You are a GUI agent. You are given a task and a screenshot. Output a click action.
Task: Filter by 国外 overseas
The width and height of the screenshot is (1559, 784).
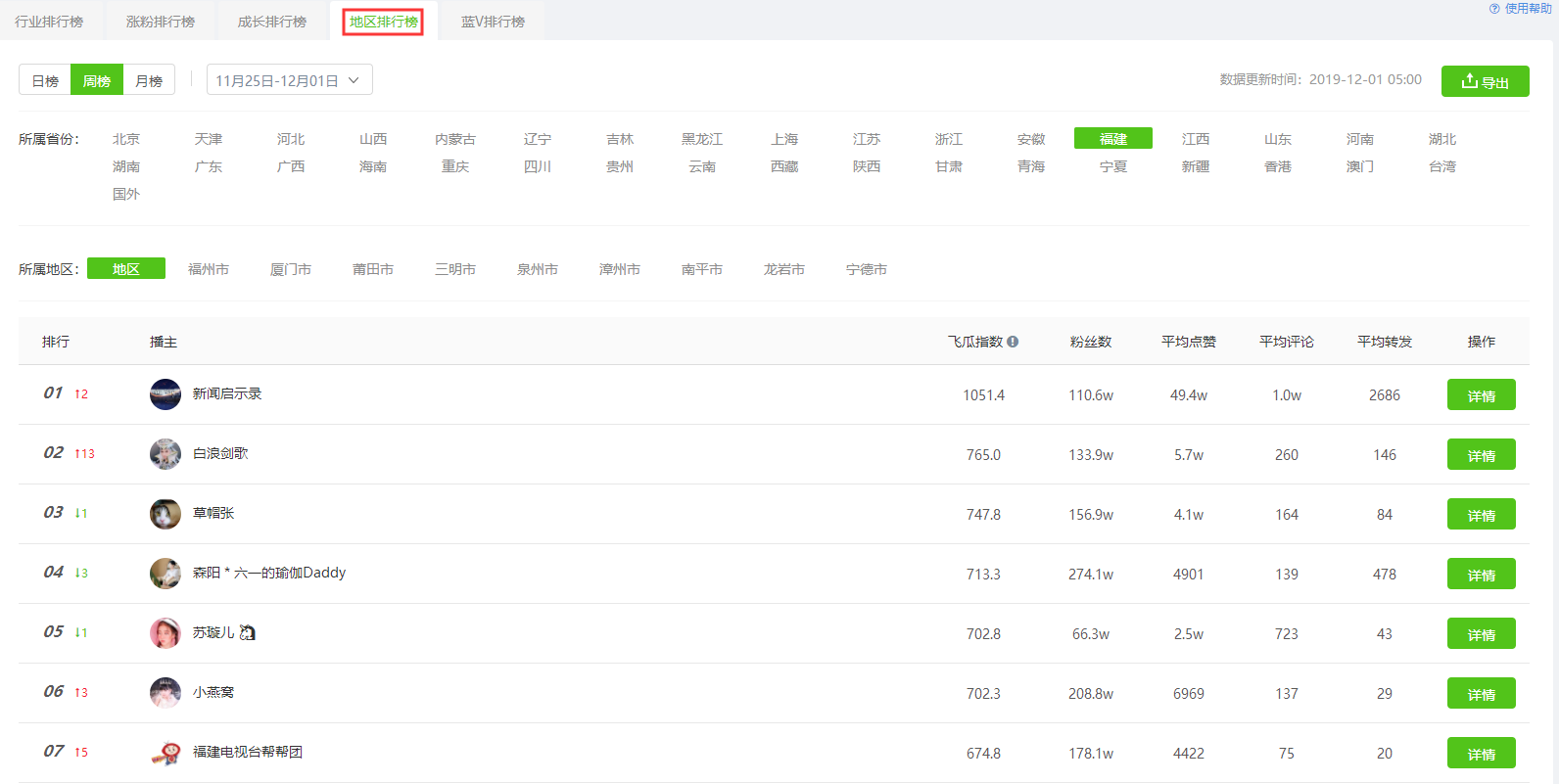[126, 194]
